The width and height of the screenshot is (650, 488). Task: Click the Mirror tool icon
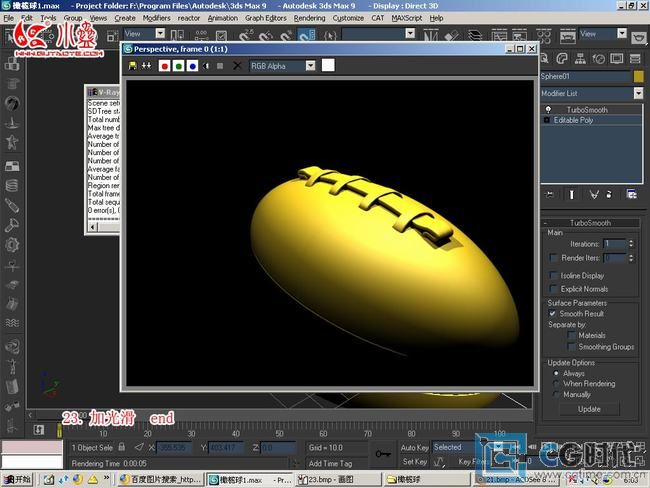[431, 36]
